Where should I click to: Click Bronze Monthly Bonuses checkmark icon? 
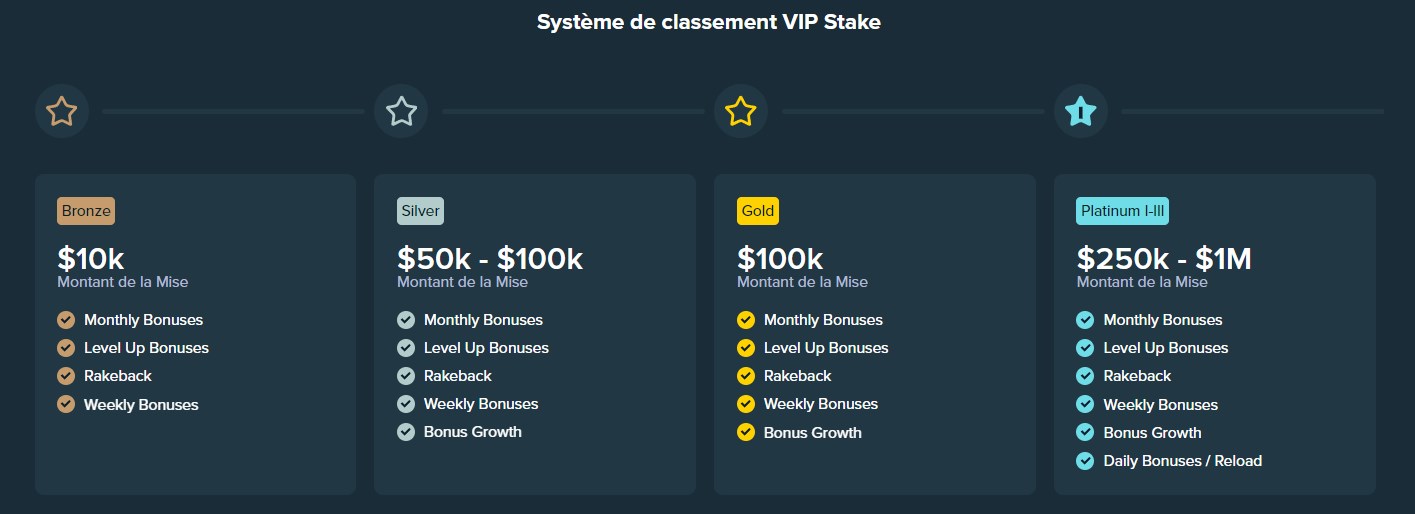coord(66,320)
